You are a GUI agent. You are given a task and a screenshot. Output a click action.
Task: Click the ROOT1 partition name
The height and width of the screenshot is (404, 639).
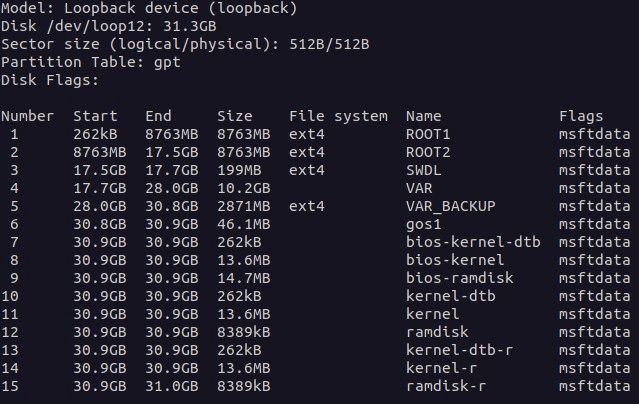pyautogui.click(x=429, y=134)
